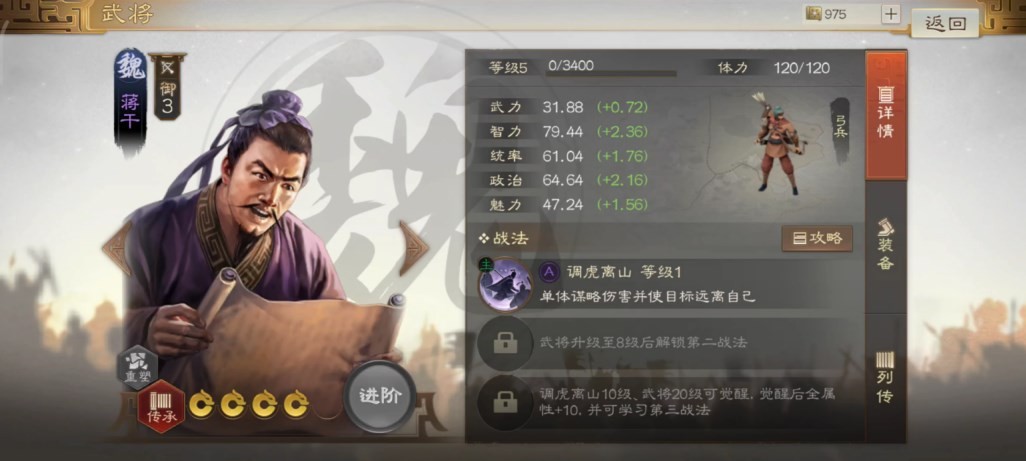Click the 重塑 reshape hexagon icon
Screen dimensions: 1026x461
[x=137, y=367]
